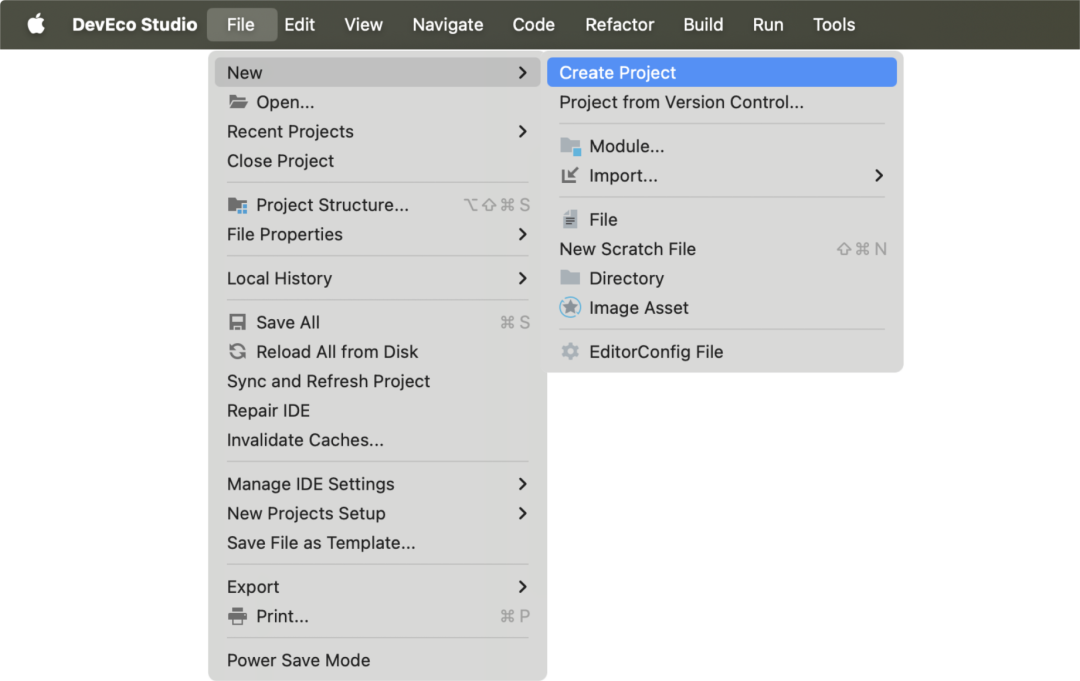The height and width of the screenshot is (681, 1080).
Task: Click the Project Structure shortcut keys
Action: click(497, 205)
